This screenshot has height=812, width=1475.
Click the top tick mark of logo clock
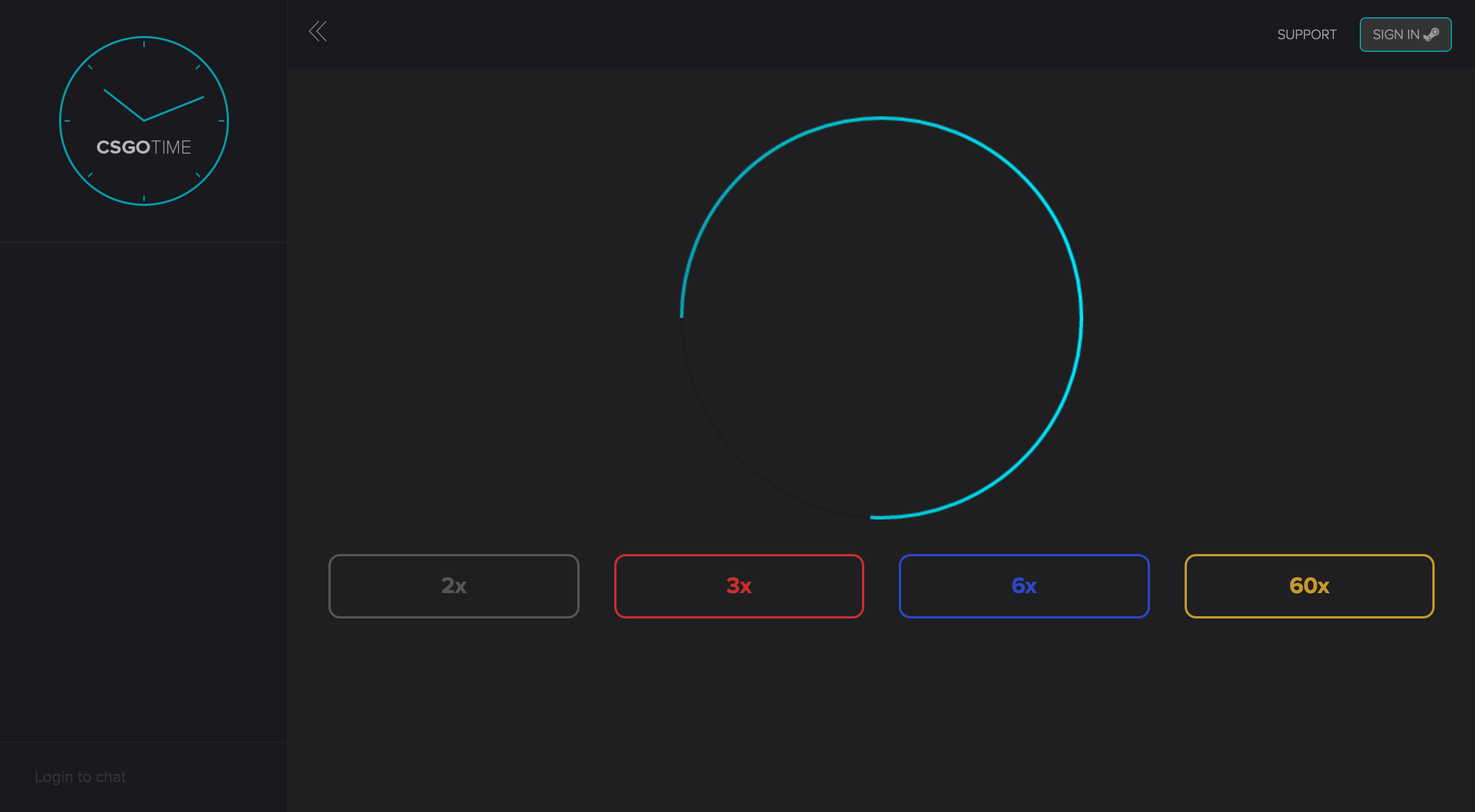(x=144, y=44)
